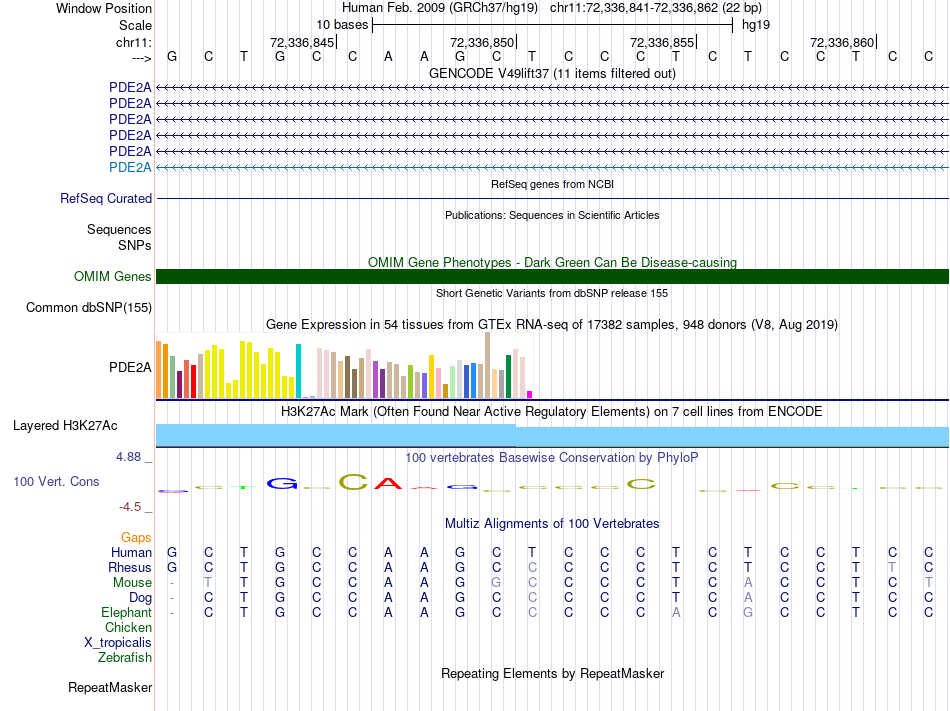Click the tallest tan bar in GTEx chart
Image resolution: width=950 pixels, height=711 pixels.
pos(487,364)
